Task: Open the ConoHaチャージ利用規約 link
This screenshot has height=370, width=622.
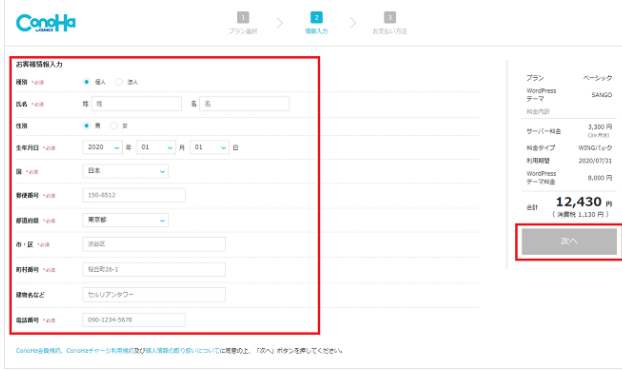Action: coord(100,351)
